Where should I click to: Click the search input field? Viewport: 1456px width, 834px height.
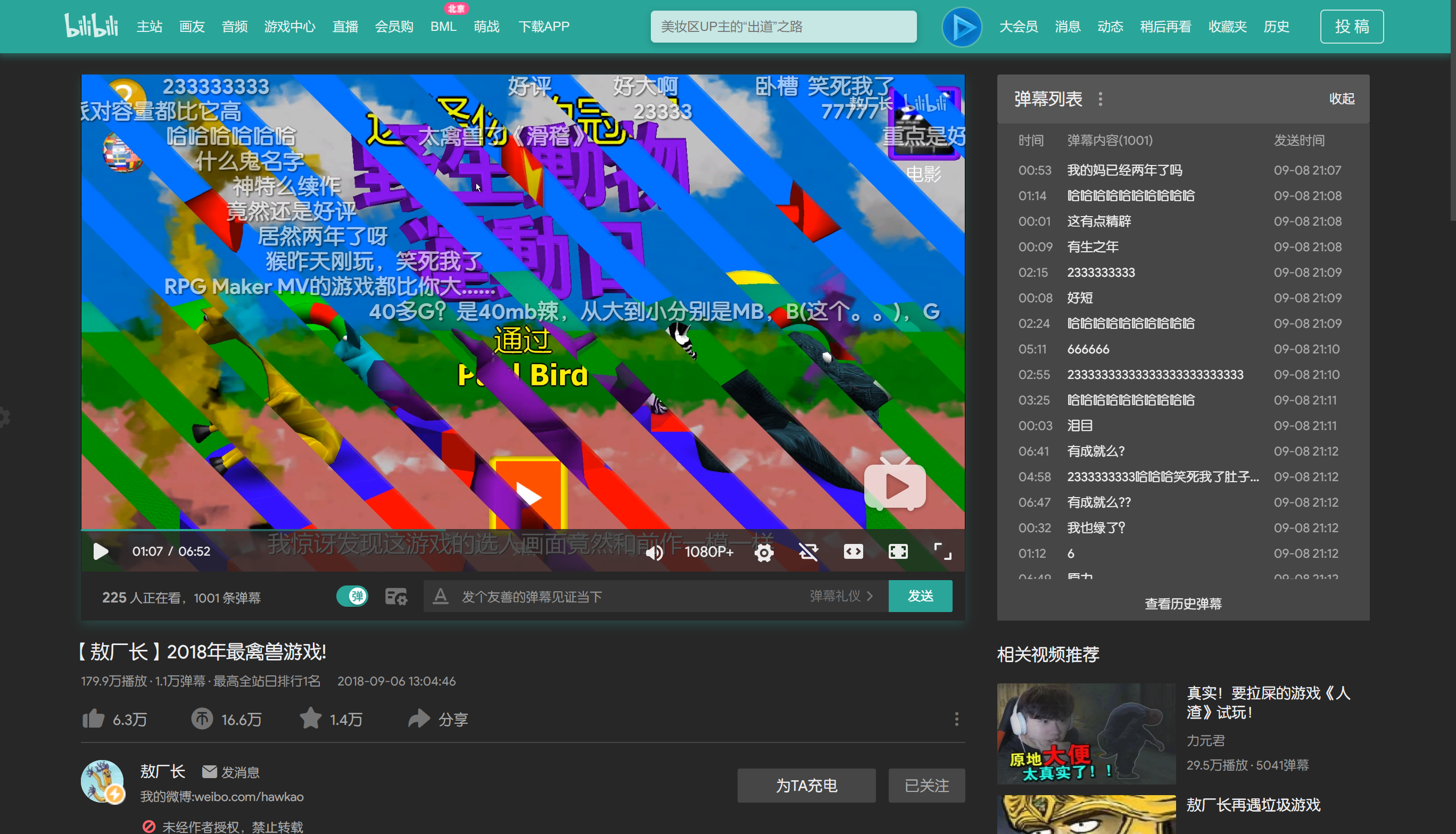pos(783,27)
